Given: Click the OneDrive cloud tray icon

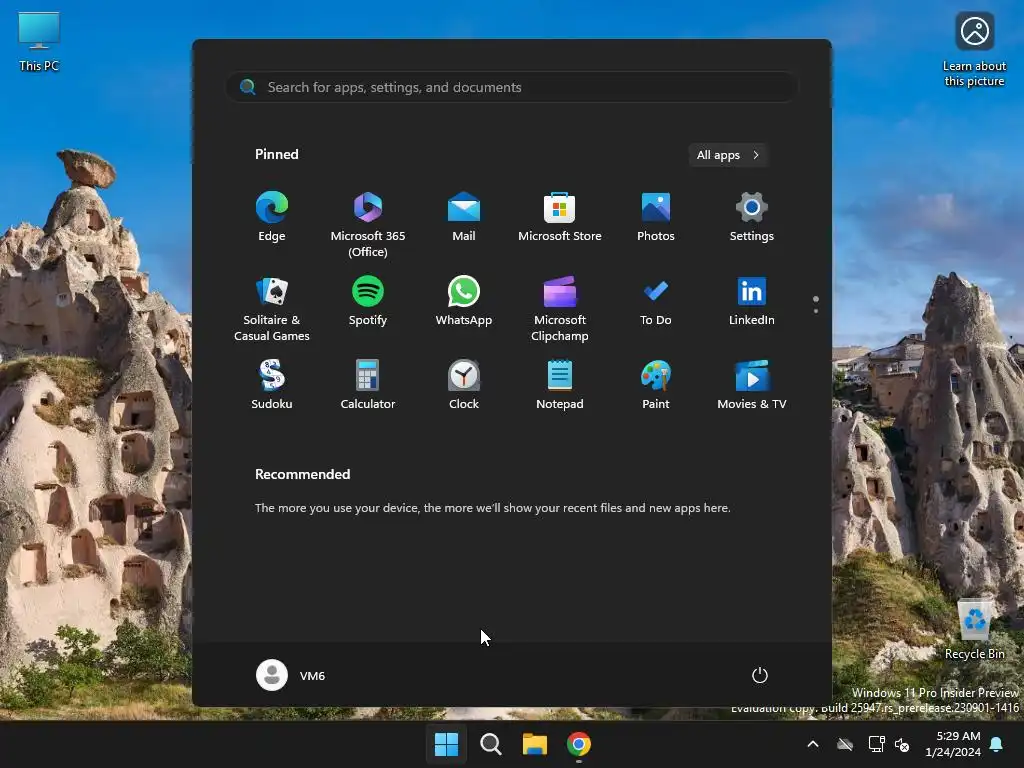Looking at the screenshot, I should [x=845, y=744].
